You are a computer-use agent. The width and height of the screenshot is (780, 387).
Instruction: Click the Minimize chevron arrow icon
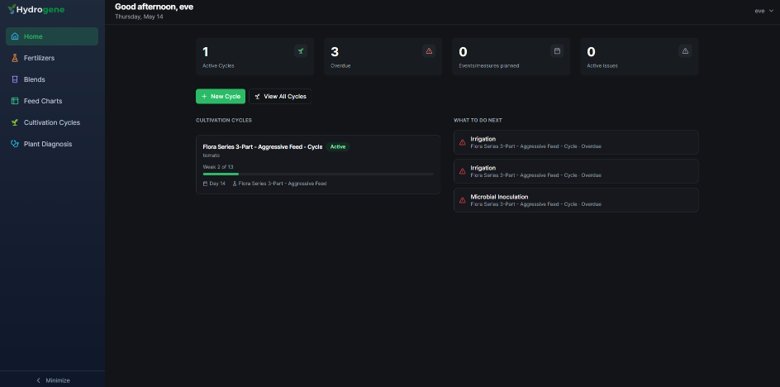[39, 381]
